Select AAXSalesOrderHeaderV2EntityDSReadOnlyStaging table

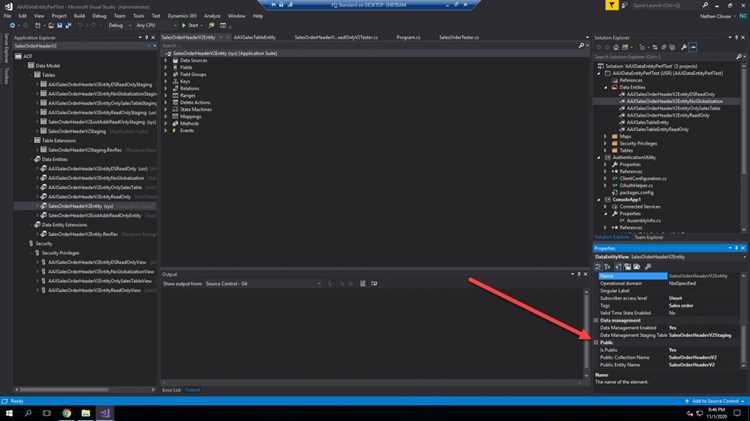(x=99, y=85)
